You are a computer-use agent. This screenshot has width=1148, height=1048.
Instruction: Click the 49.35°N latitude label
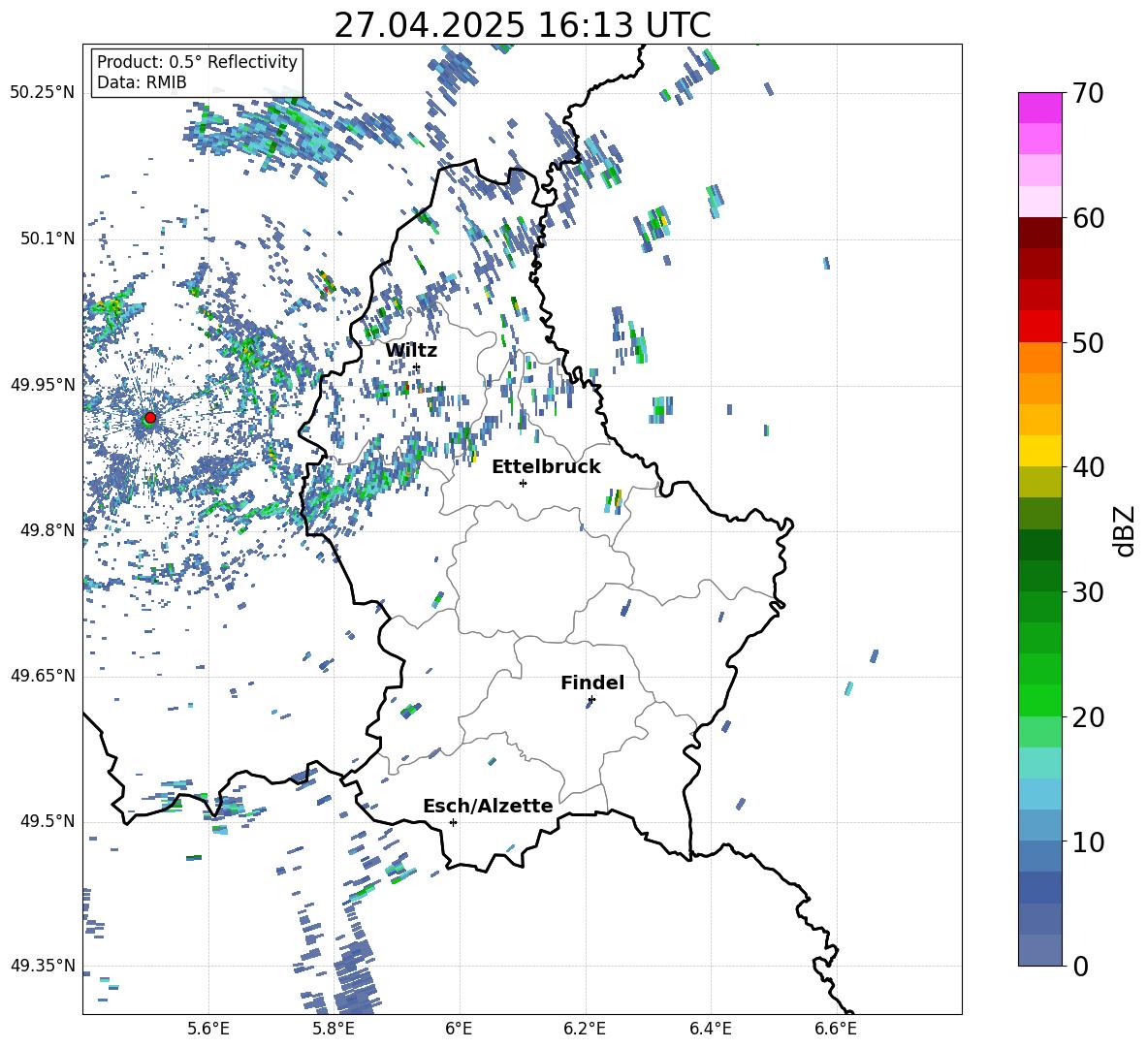tap(43, 966)
